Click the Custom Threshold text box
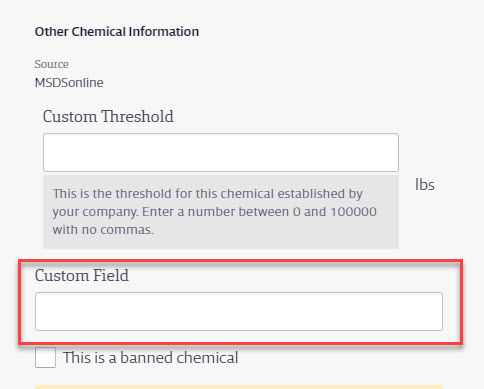The height and width of the screenshot is (389, 484). (221, 153)
